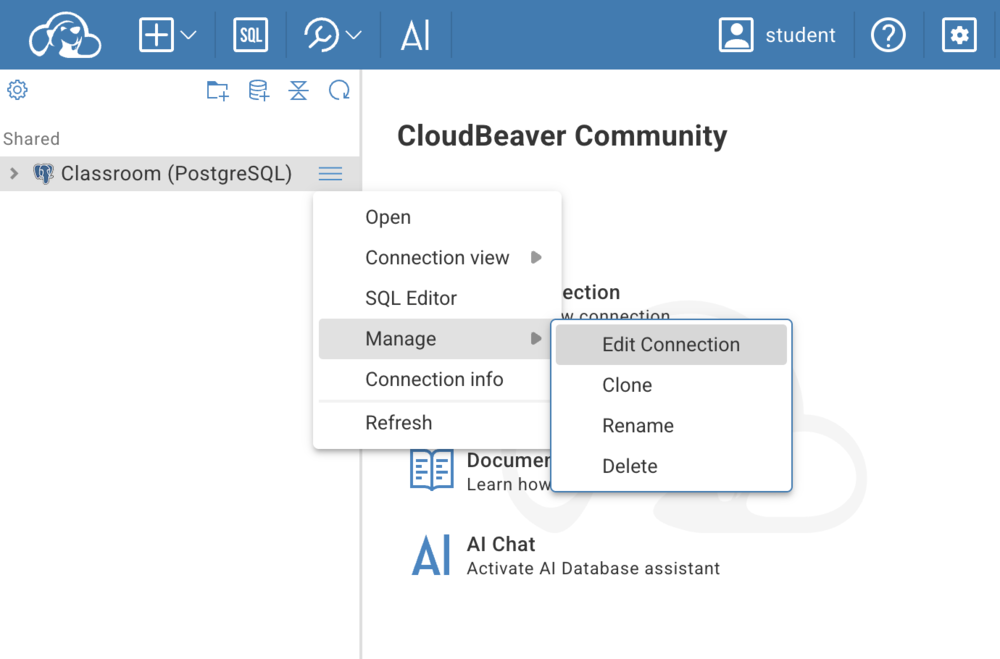1000x659 pixels.
Task: Expand the plus button dropdown arrow
Action: click(188, 35)
